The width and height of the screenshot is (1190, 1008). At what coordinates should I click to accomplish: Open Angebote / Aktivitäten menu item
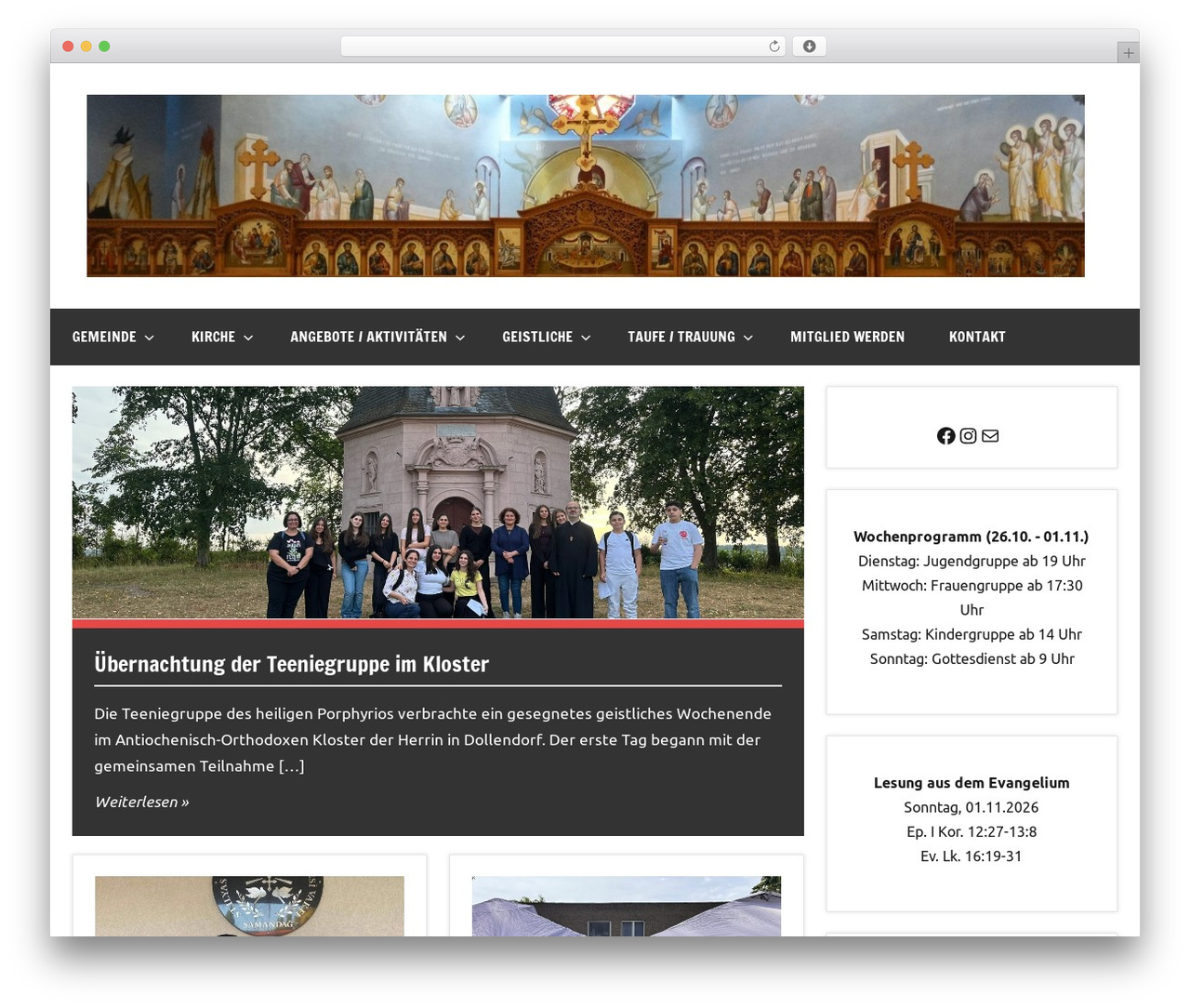click(x=368, y=337)
